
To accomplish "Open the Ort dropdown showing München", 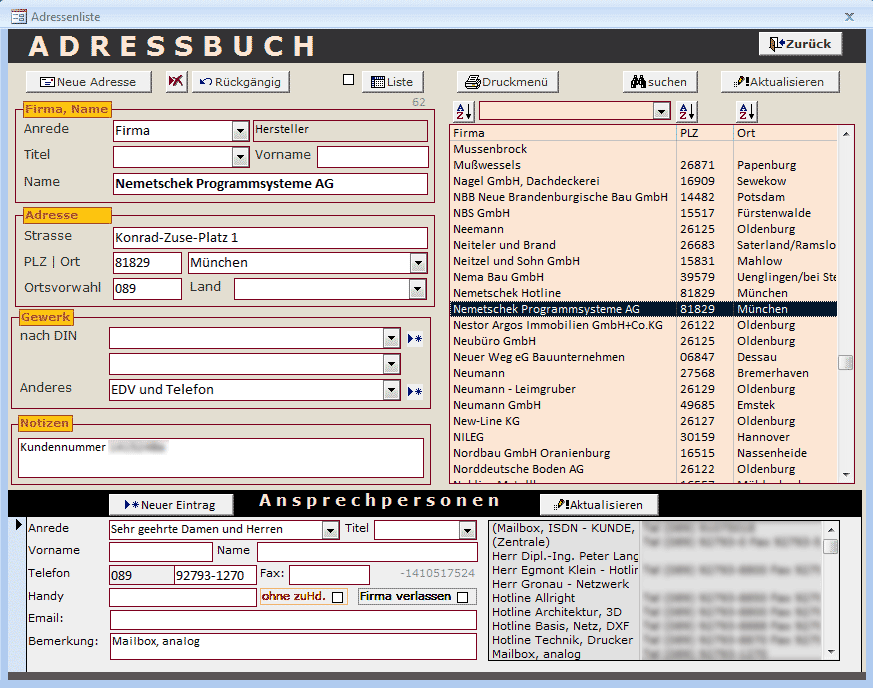I will coord(418,263).
